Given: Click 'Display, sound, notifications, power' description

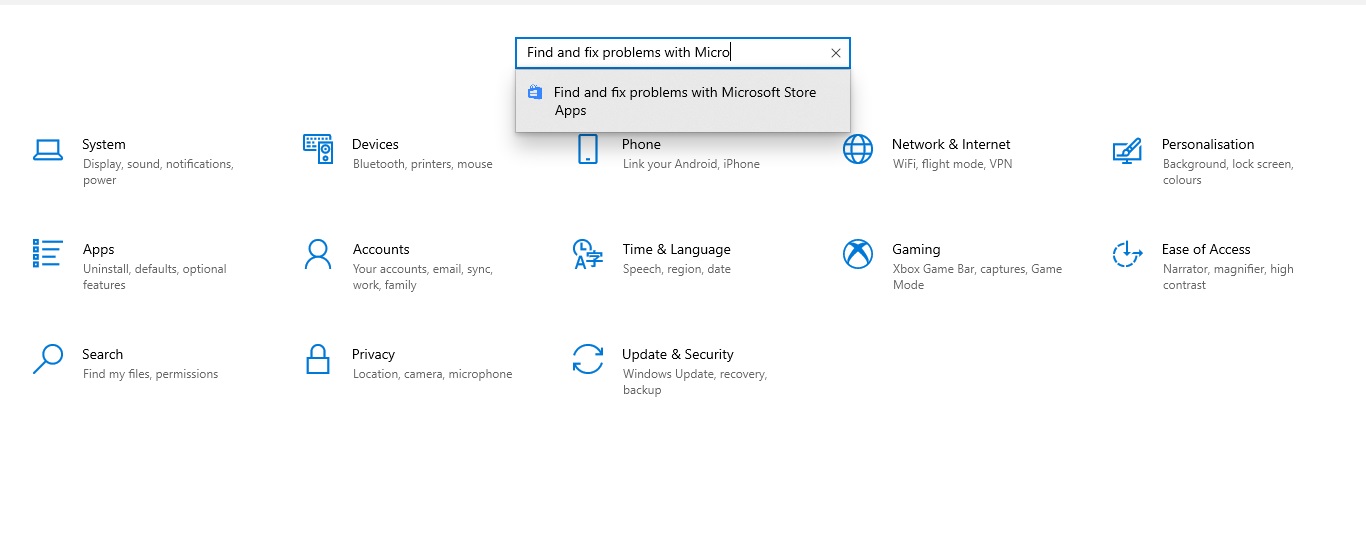Looking at the screenshot, I should click(x=158, y=172).
